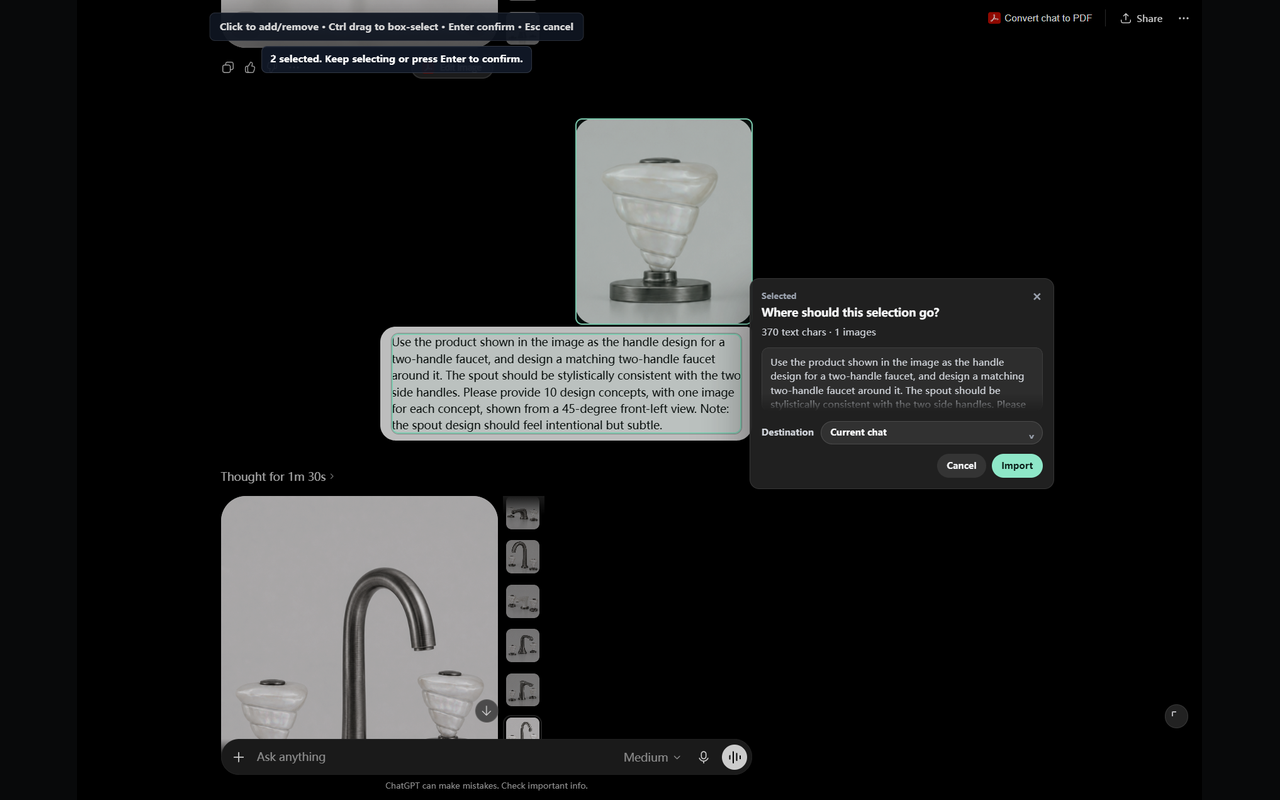The width and height of the screenshot is (1280, 800).
Task: Focus the Ask anything input field
Action: (x=430, y=757)
